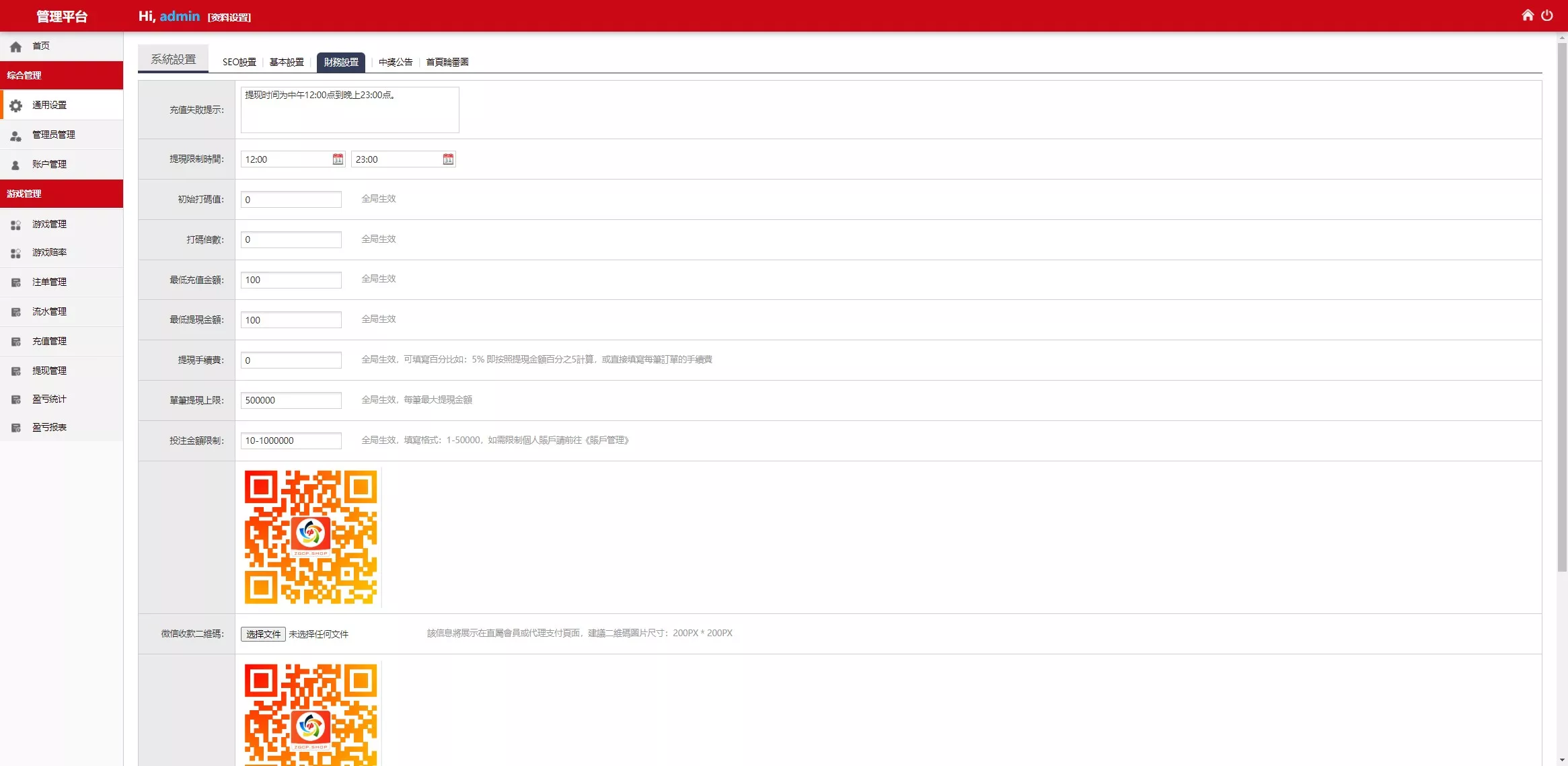This screenshot has width=1568, height=766.
Task: Select the 通用设置 gear icon
Action: (15, 105)
